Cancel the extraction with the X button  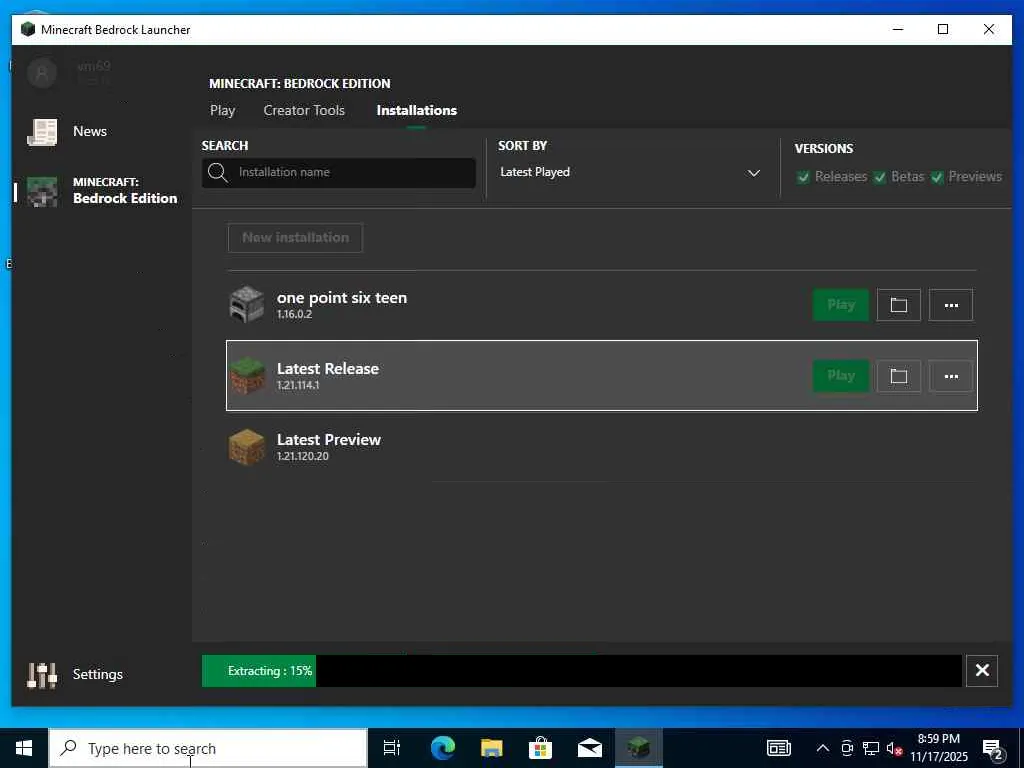click(x=982, y=671)
